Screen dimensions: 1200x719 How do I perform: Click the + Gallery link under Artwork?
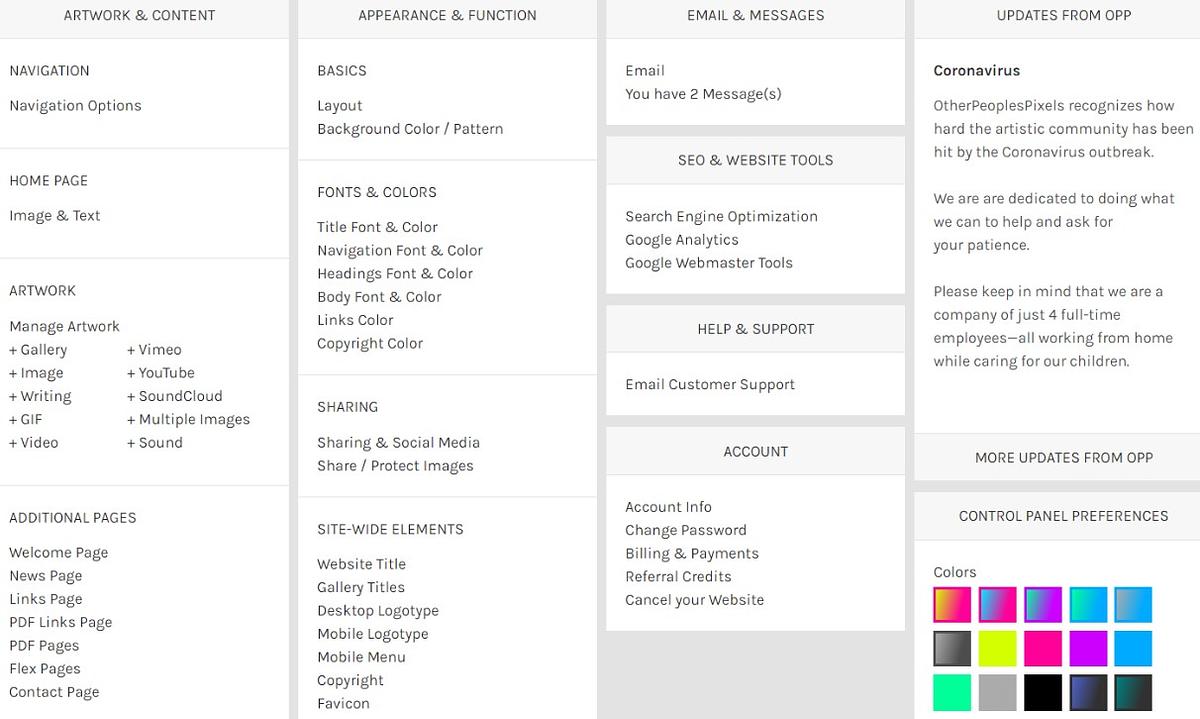click(38, 350)
